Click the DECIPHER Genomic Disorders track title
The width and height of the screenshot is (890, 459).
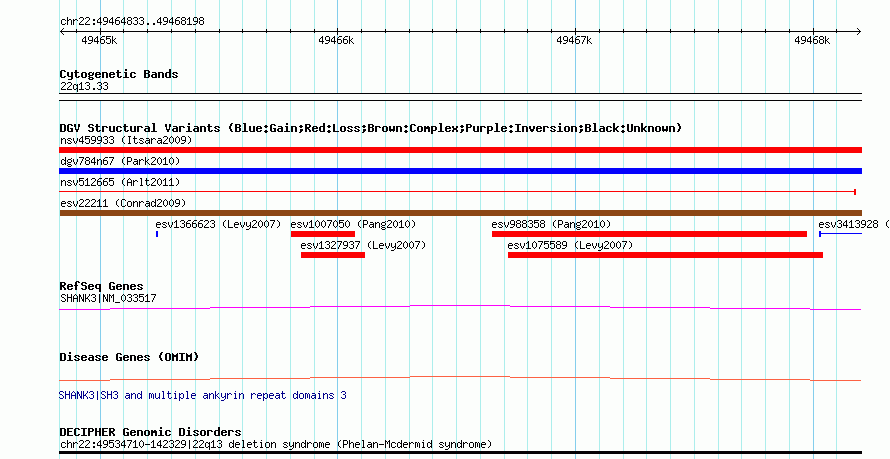pos(150,432)
